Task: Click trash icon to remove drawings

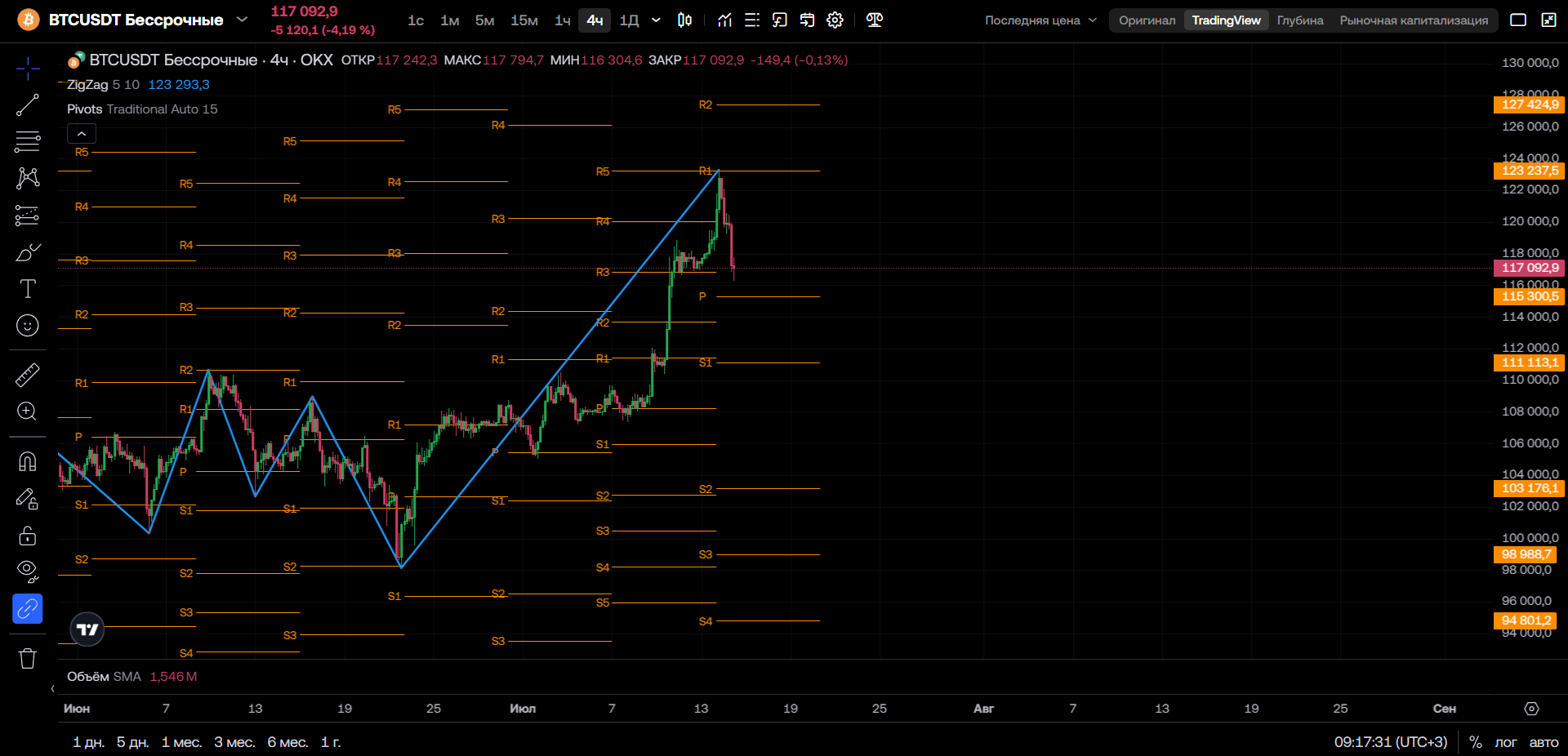Action: coord(28,658)
